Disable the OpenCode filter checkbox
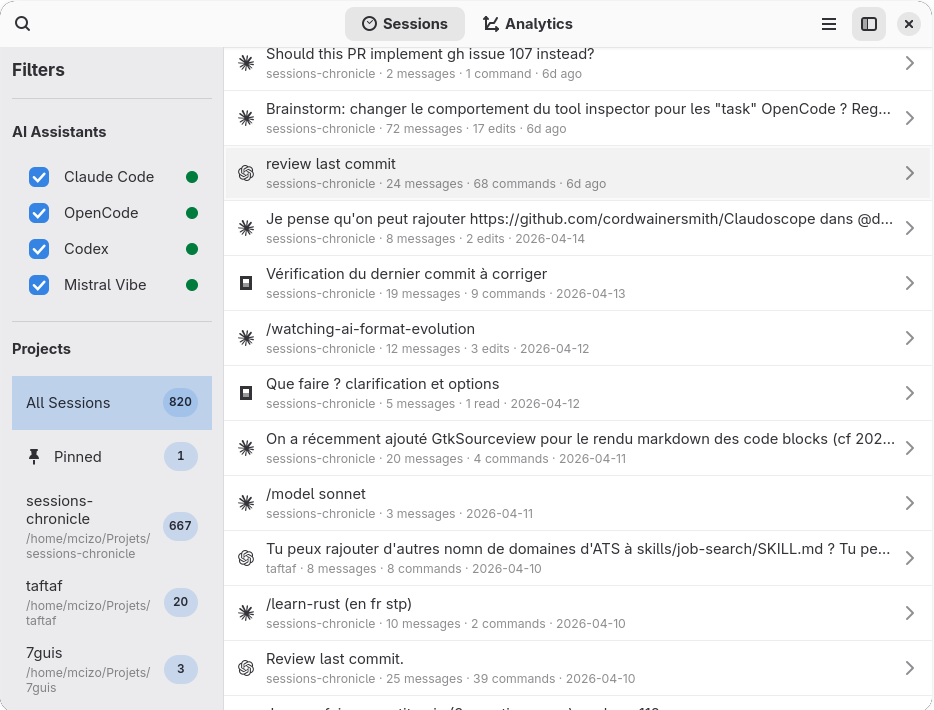 click(38, 212)
